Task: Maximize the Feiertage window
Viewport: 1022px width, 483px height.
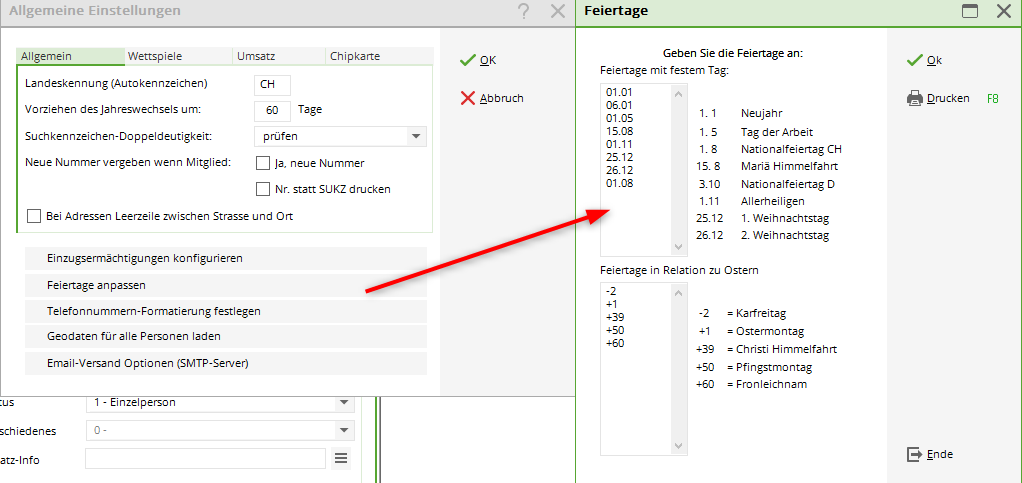Action: coord(969,11)
